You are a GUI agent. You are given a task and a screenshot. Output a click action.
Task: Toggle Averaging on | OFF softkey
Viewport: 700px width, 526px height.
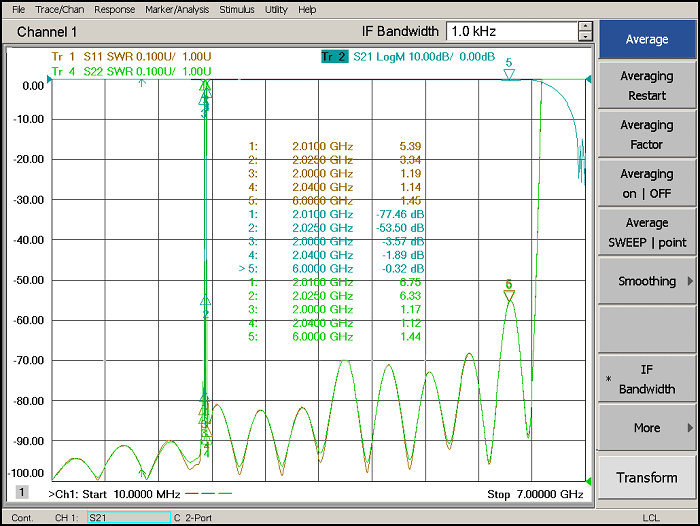(x=647, y=184)
